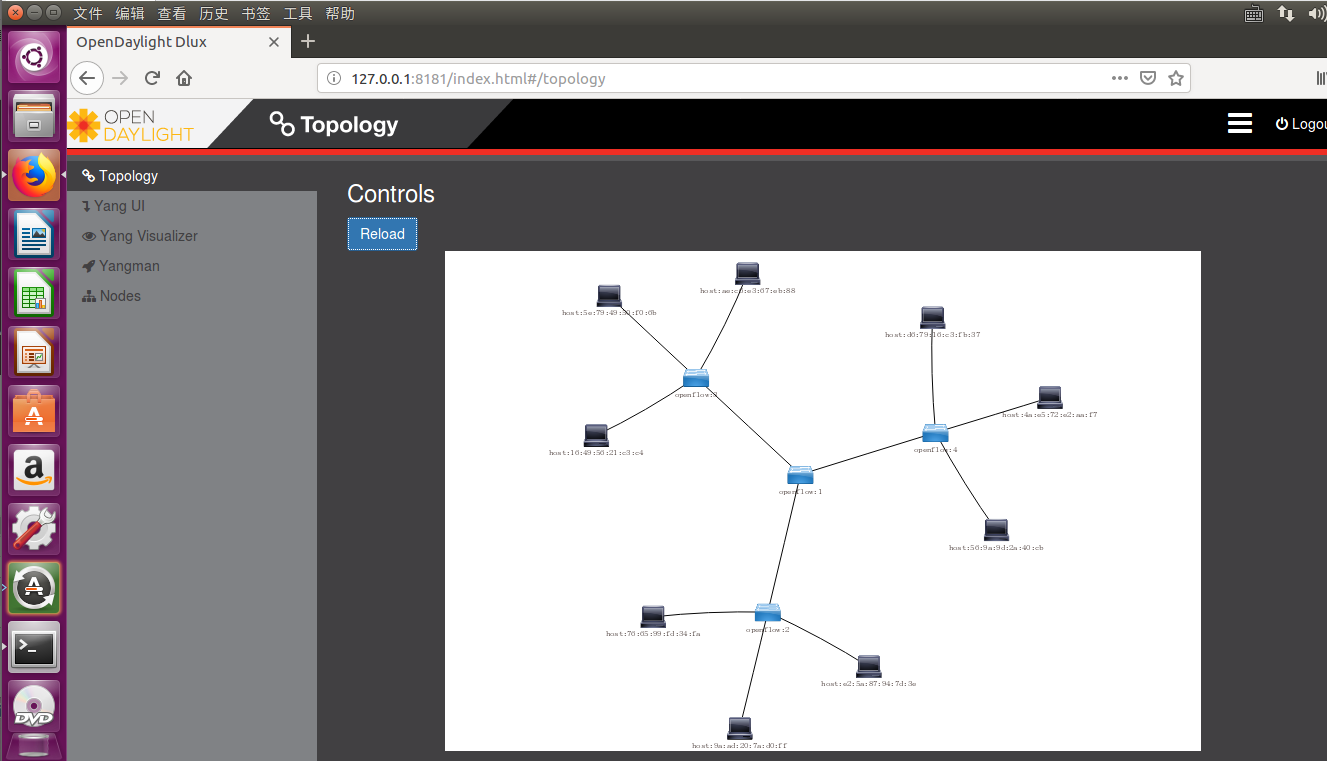Open a new browser tab
This screenshot has height=761, width=1327.
(x=308, y=41)
